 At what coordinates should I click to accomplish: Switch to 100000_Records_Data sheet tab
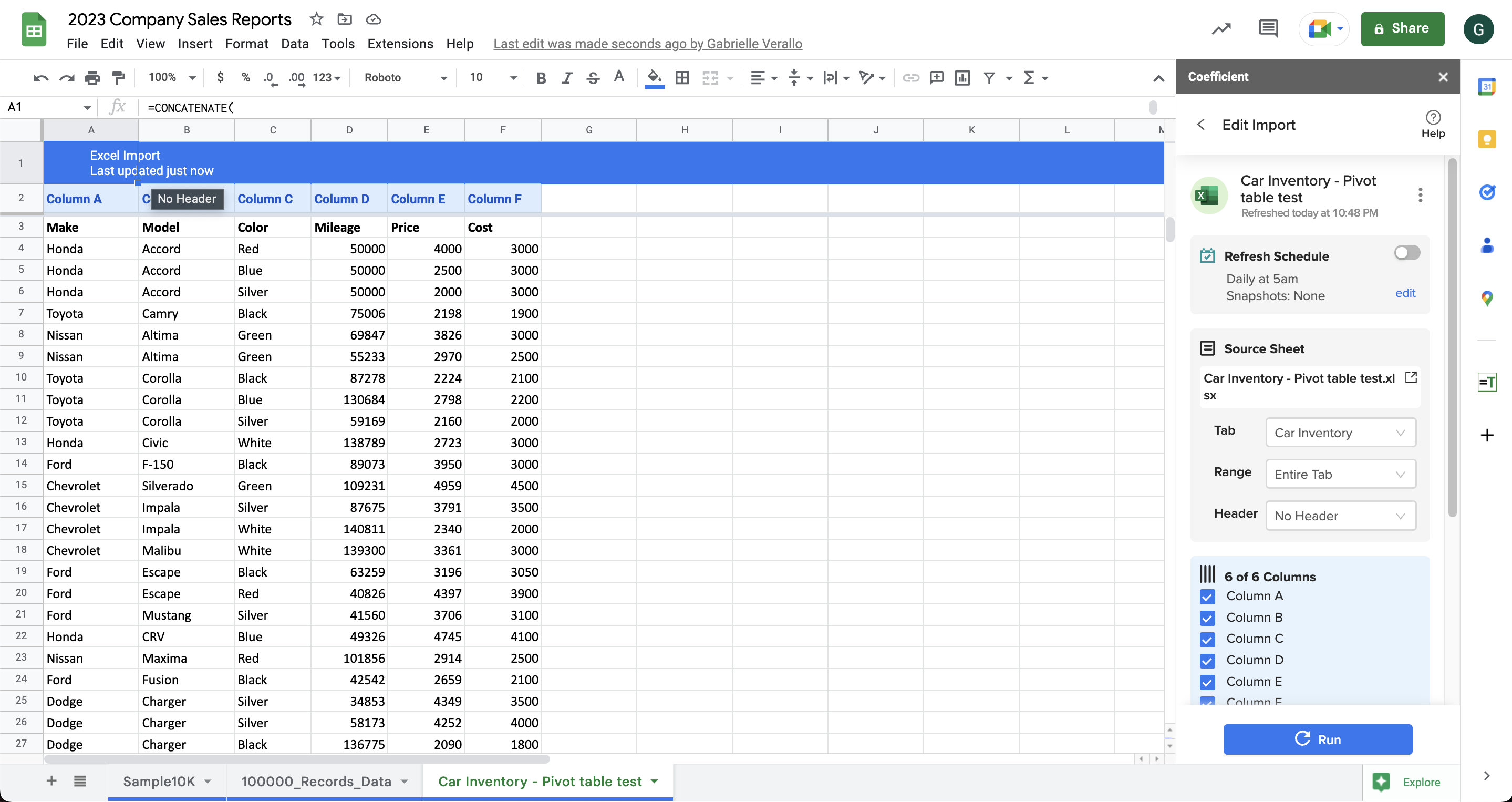(324, 782)
